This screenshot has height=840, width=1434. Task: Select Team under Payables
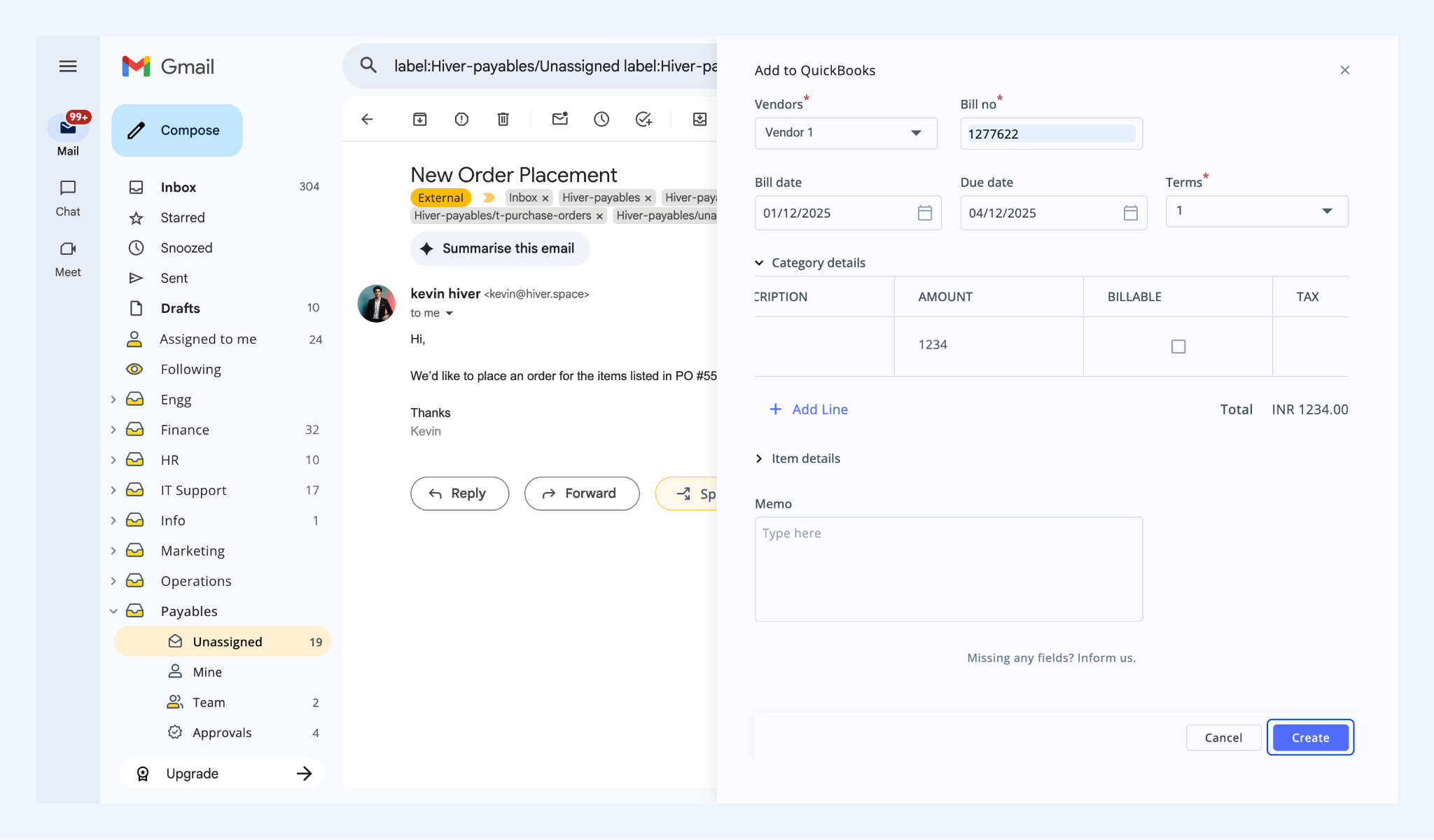coord(221,702)
